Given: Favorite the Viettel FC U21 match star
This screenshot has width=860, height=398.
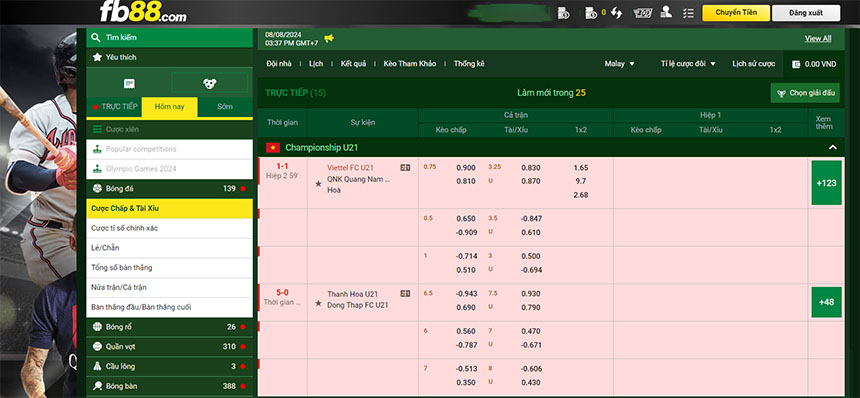Looking at the screenshot, I should click(318, 183).
